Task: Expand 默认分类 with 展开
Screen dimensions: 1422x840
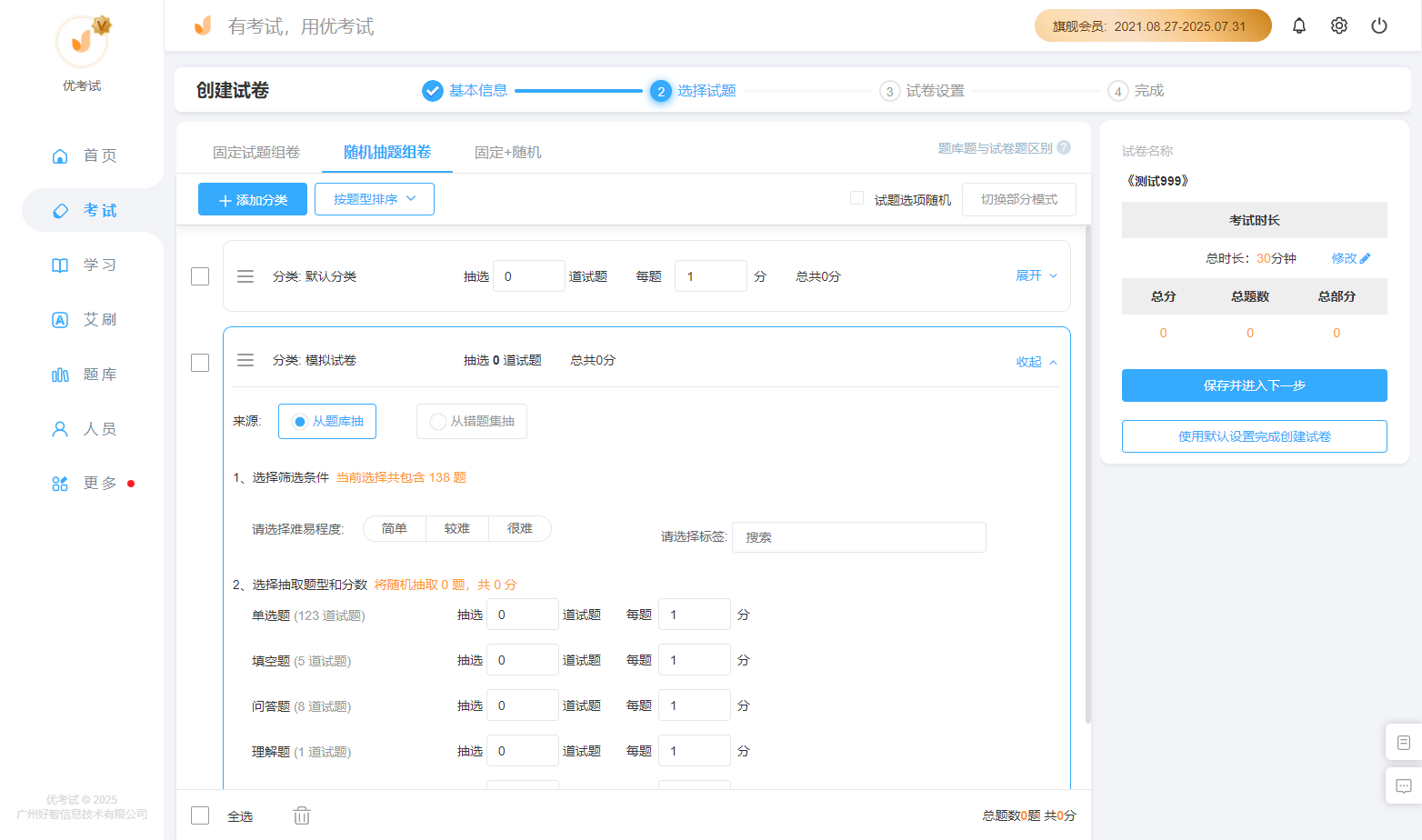Action: [x=1036, y=275]
